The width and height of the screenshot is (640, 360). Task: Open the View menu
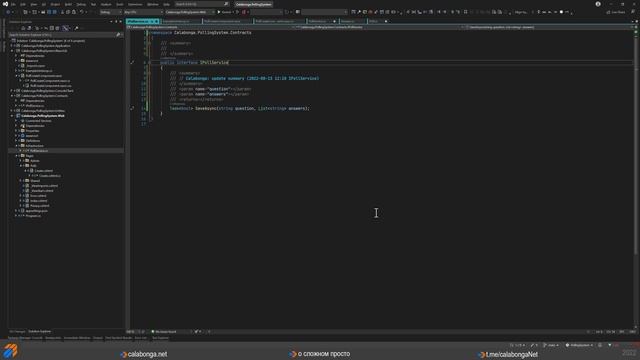coord(33,4)
